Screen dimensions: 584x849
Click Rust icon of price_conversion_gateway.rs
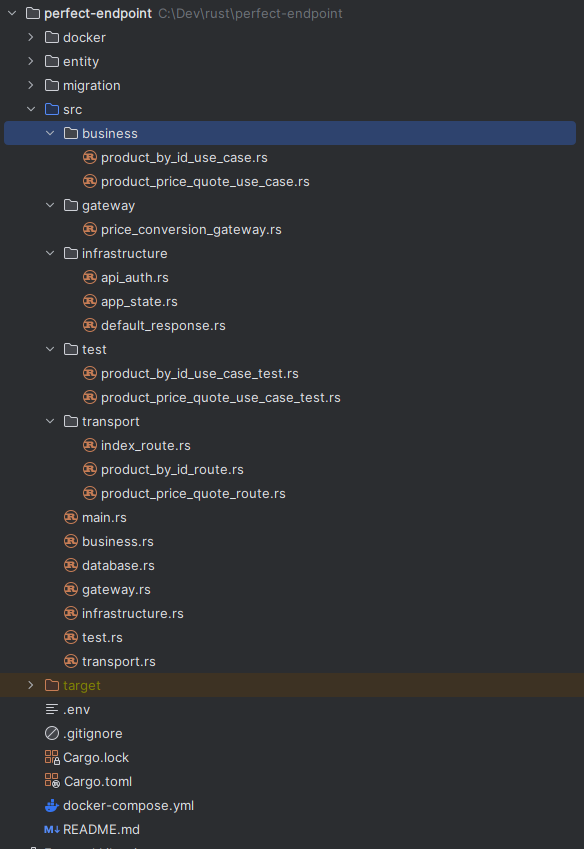click(x=90, y=229)
